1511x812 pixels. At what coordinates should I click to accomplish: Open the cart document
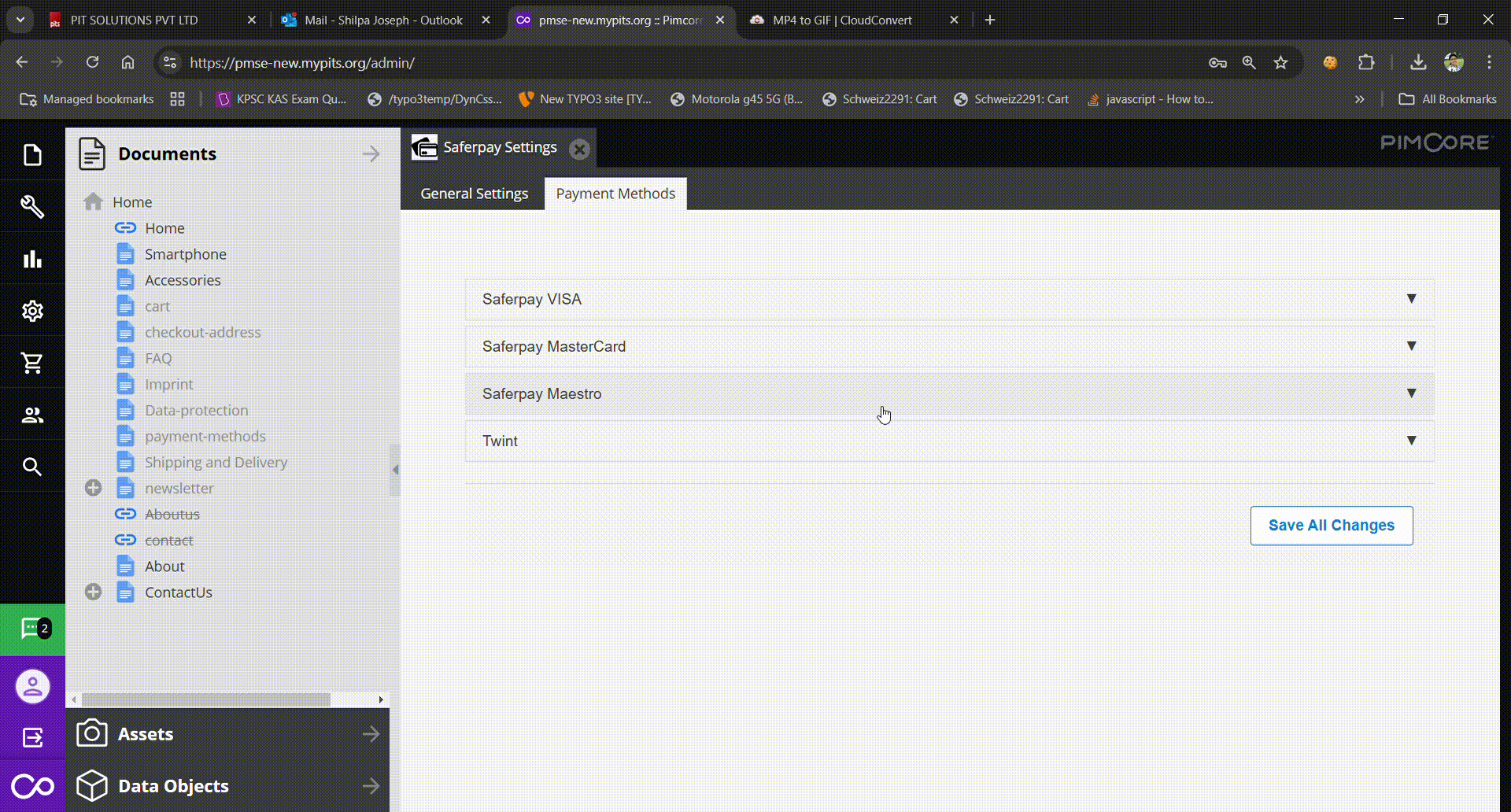click(157, 306)
